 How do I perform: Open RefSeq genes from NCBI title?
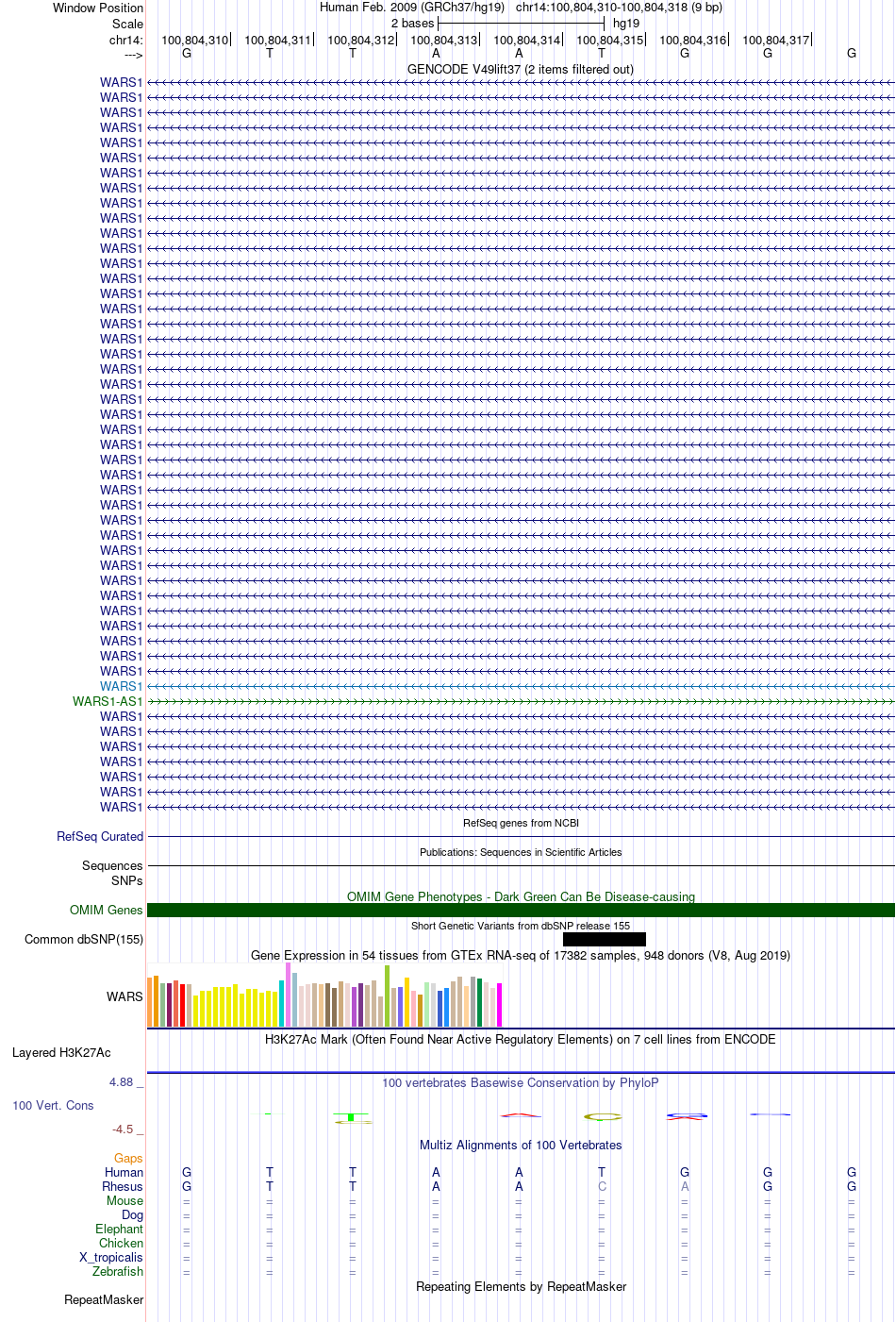tap(521, 823)
